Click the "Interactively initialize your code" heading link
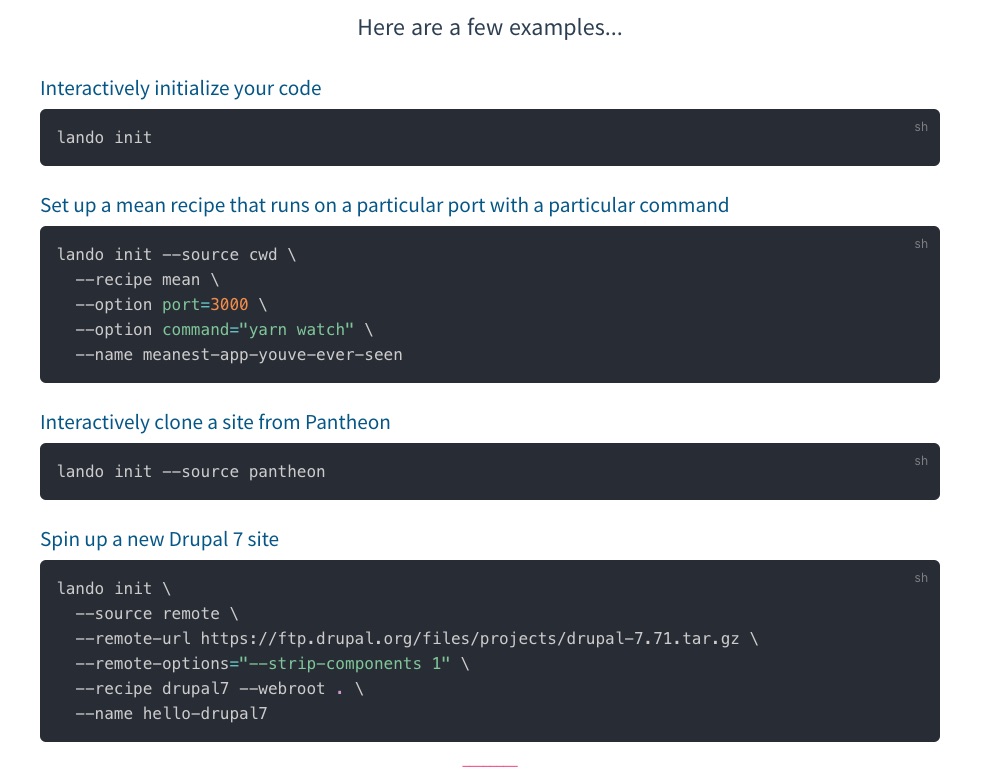989x776 pixels. (x=181, y=88)
